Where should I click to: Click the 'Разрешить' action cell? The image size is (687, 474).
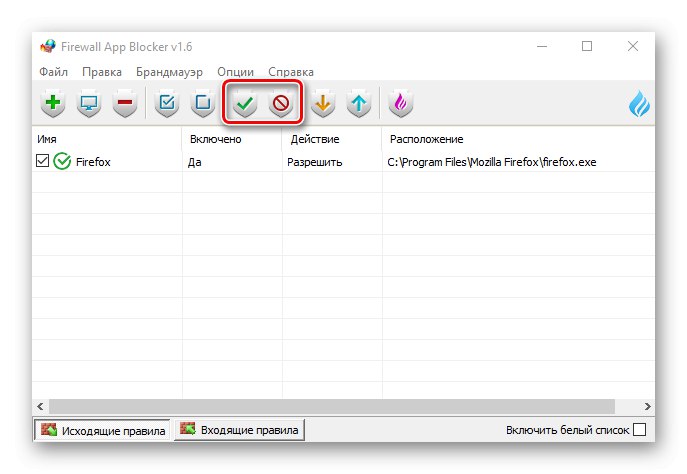(315, 162)
